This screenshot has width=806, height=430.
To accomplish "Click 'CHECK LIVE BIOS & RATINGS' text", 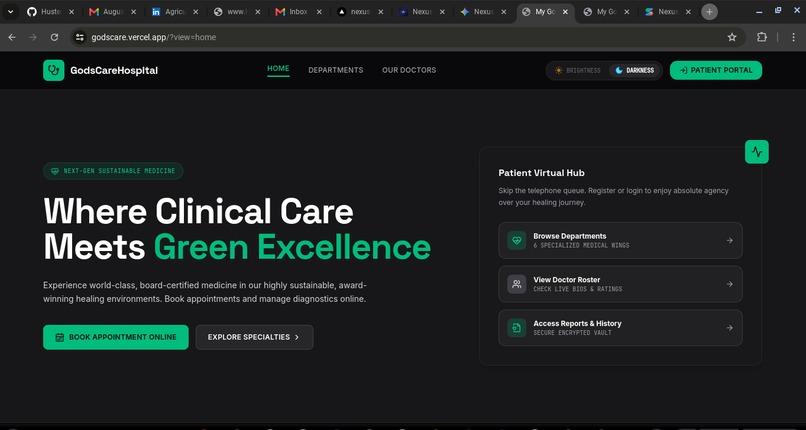I will coord(577,289).
